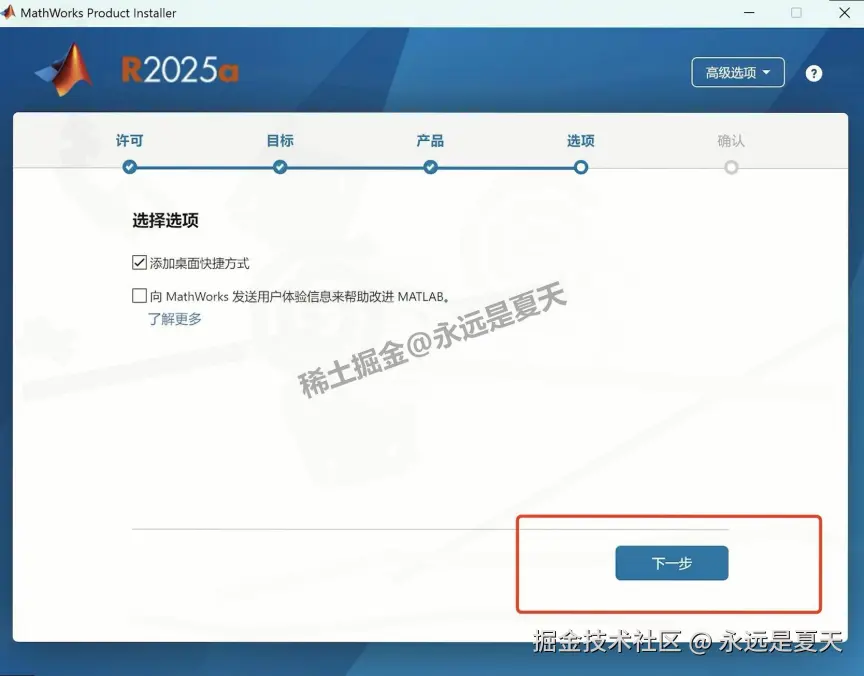Click the checkmark icon above 许可
864x676 pixels.
[129, 167]
